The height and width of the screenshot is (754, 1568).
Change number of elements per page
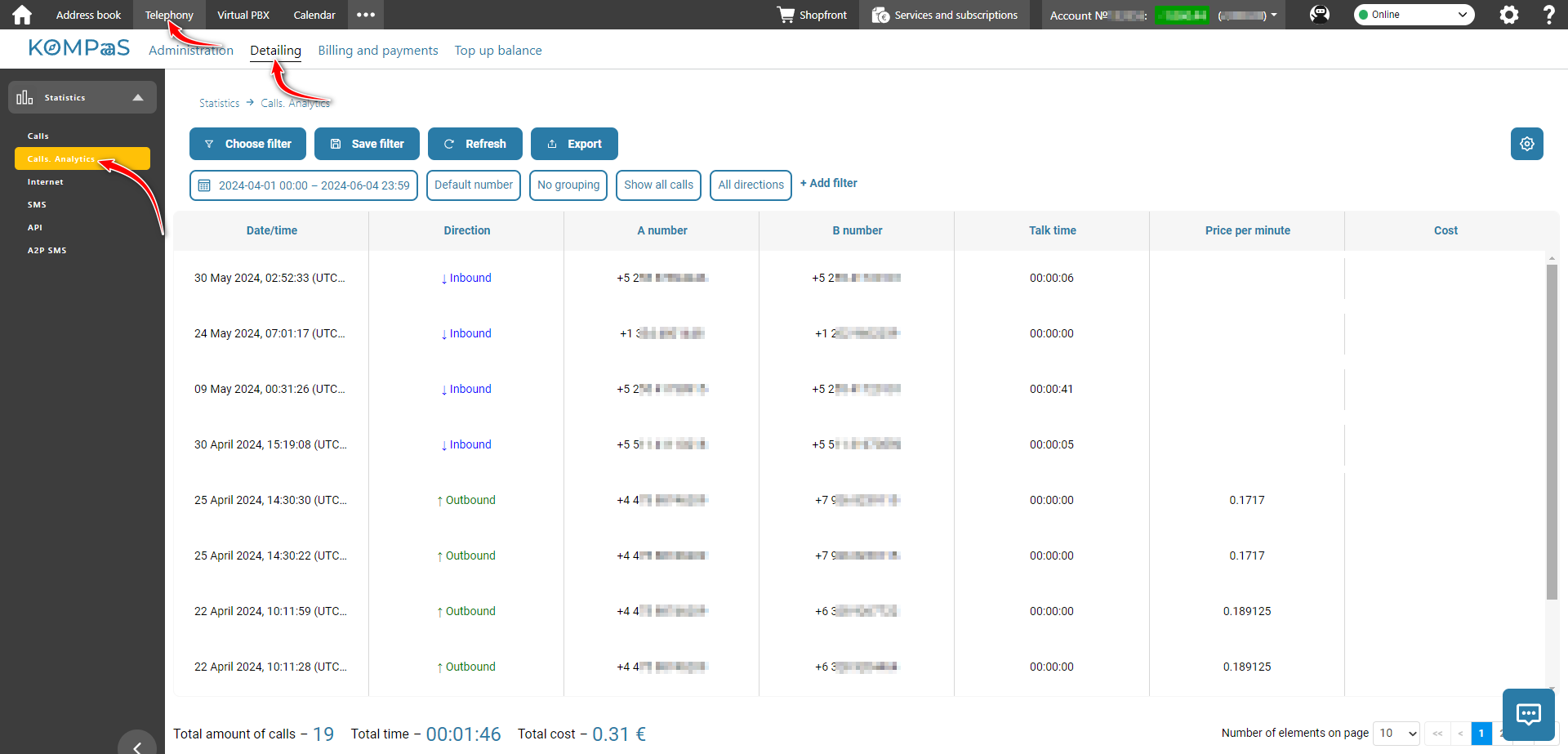[1396, 734]
